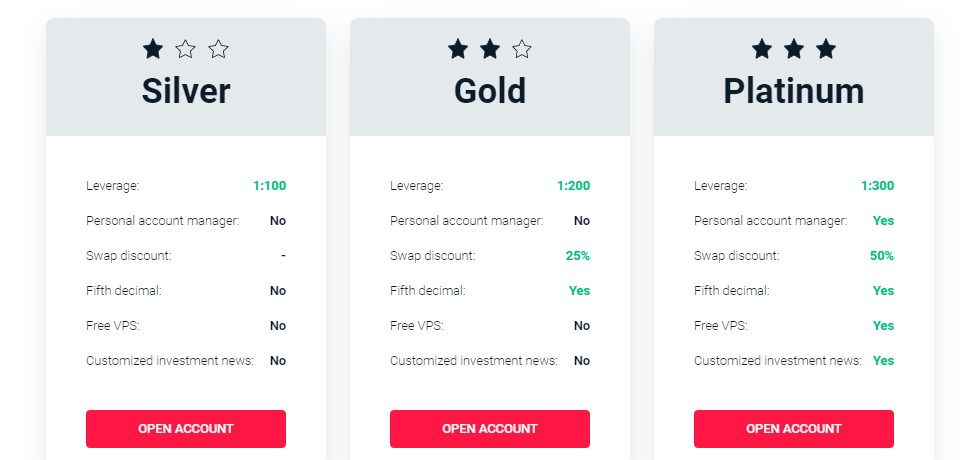
Task: Click the third star on Platinum card
Action: tap(826, 49)
